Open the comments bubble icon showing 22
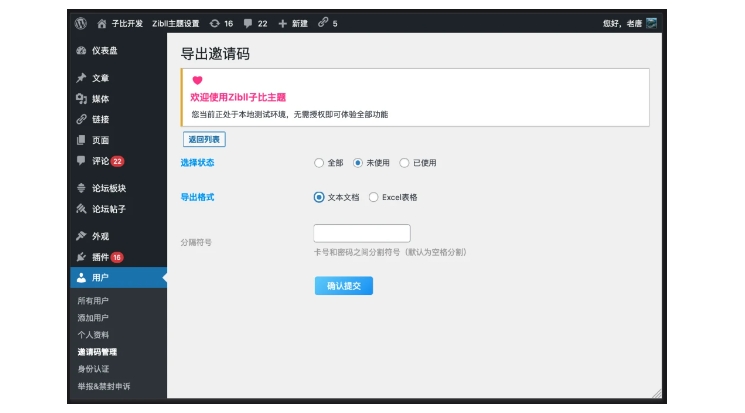745x413 pixels. coord(248,23)
